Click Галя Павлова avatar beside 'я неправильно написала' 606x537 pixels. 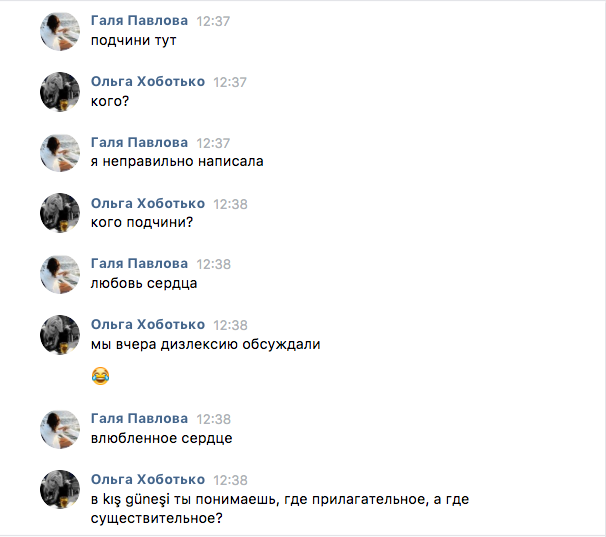(60, 153)
